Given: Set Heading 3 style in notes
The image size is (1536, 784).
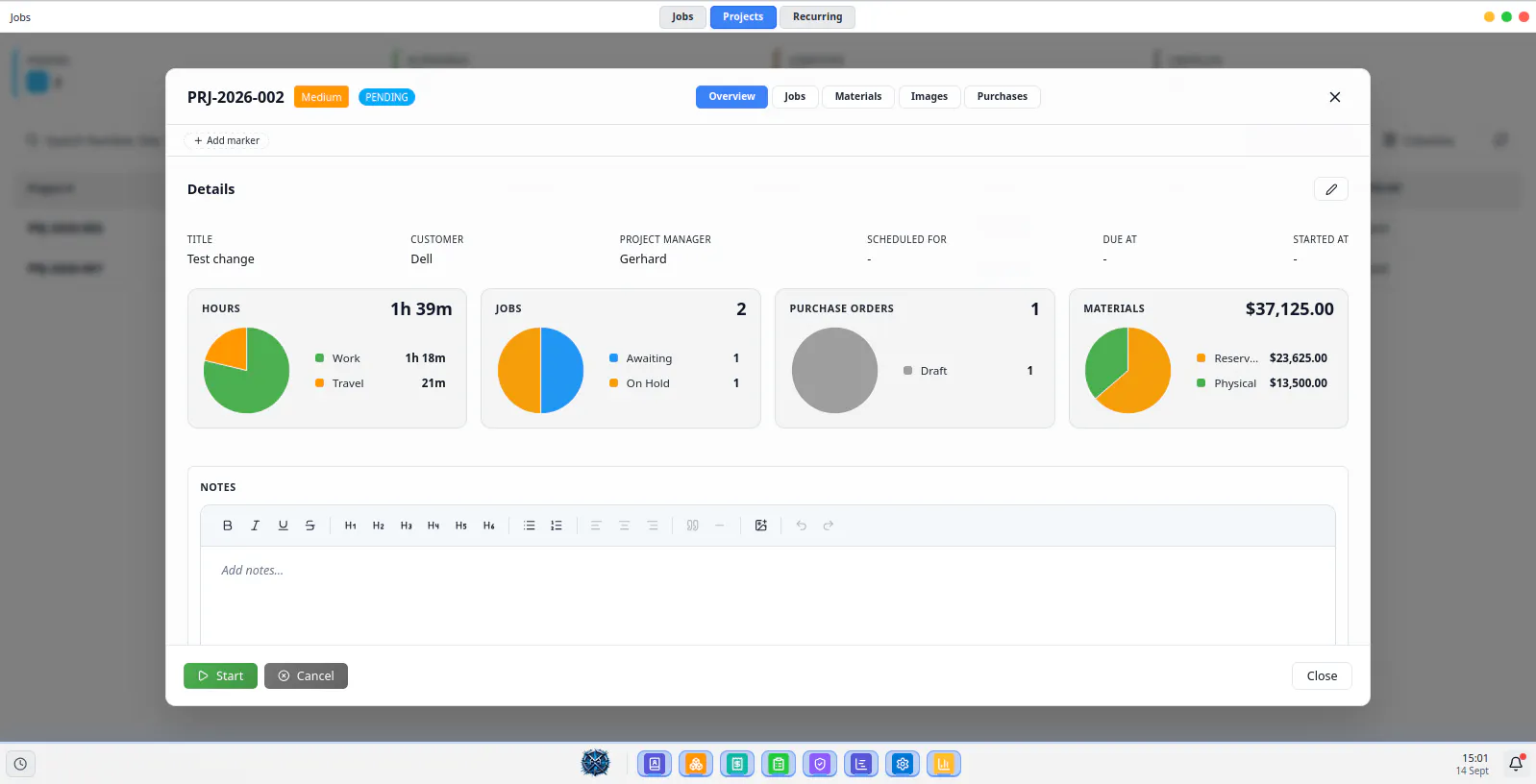Looking at the screenshot, I should pos(407,526).
